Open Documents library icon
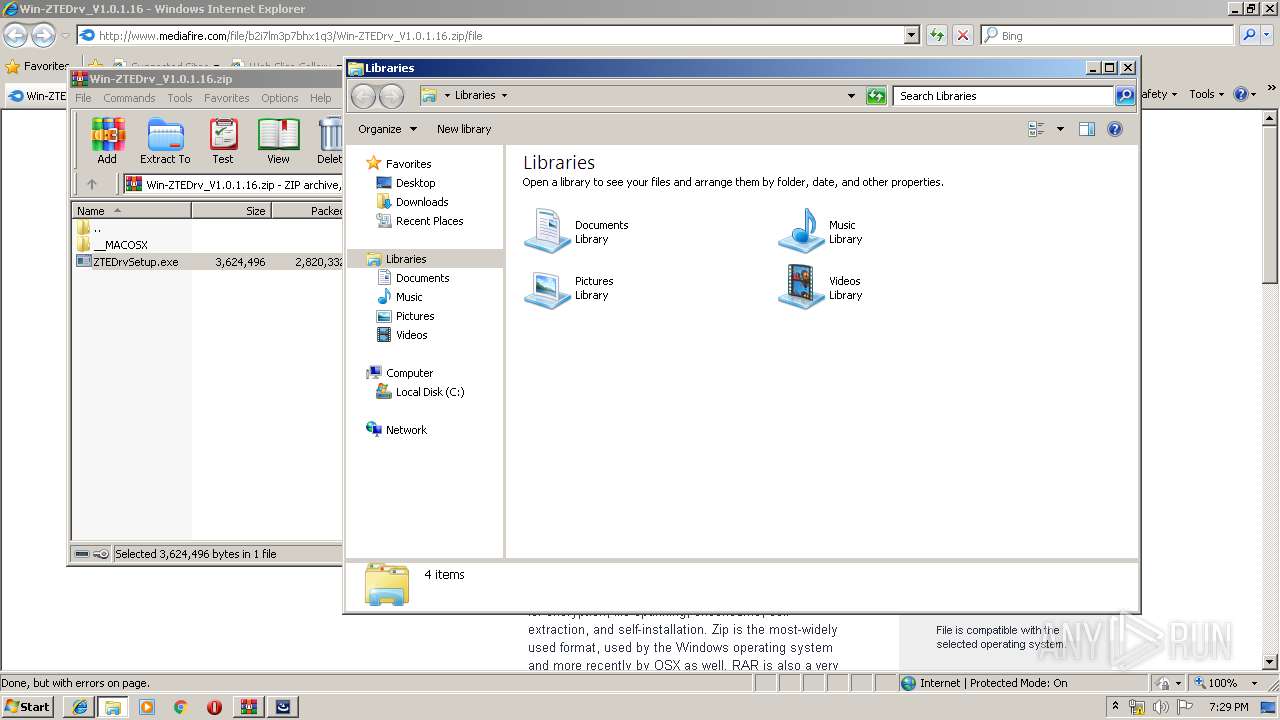The height and width of the screenshot is (720, 1280). [547, 231]
